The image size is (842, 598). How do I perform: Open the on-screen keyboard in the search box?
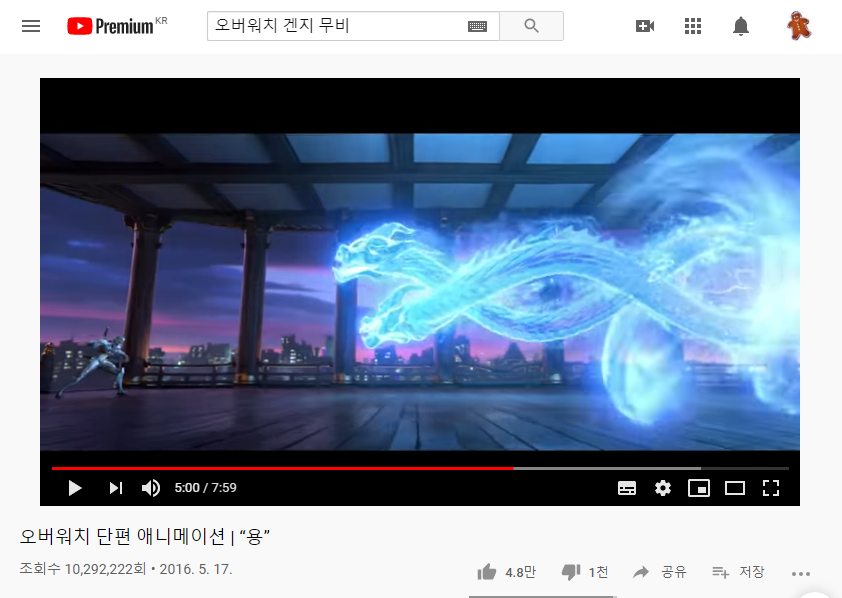(477, 26)
